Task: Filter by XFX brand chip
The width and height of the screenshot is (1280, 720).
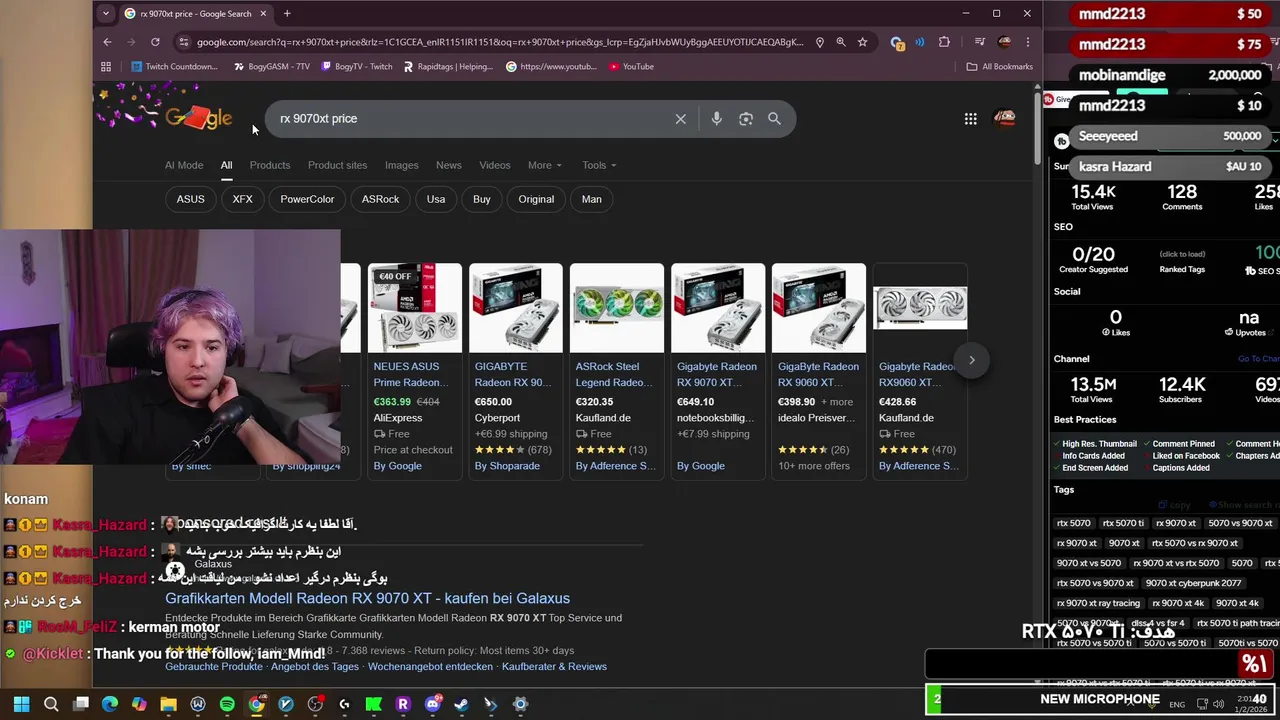Action: pos(243,199)
